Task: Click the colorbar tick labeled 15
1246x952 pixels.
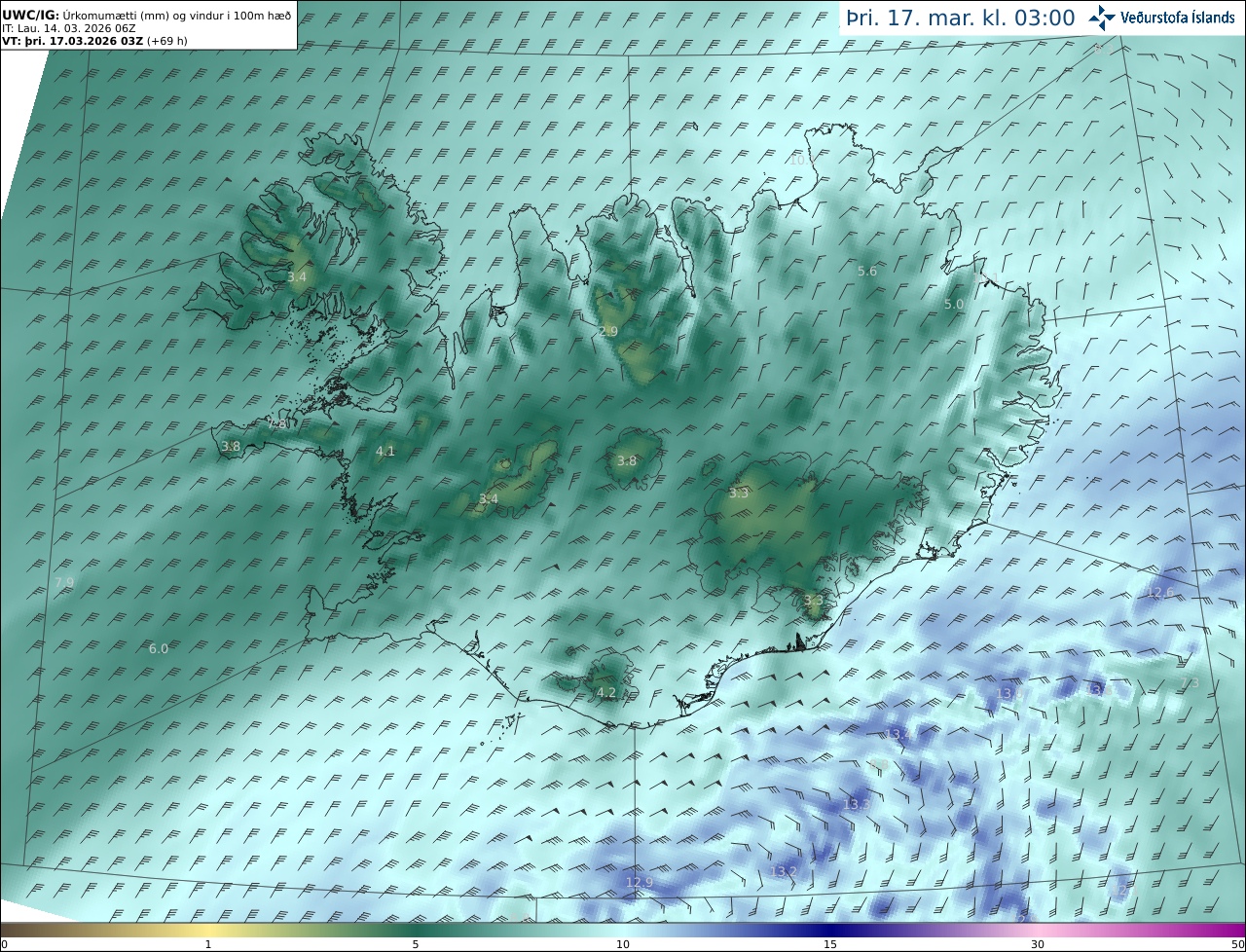Action: tap(830, 944)
